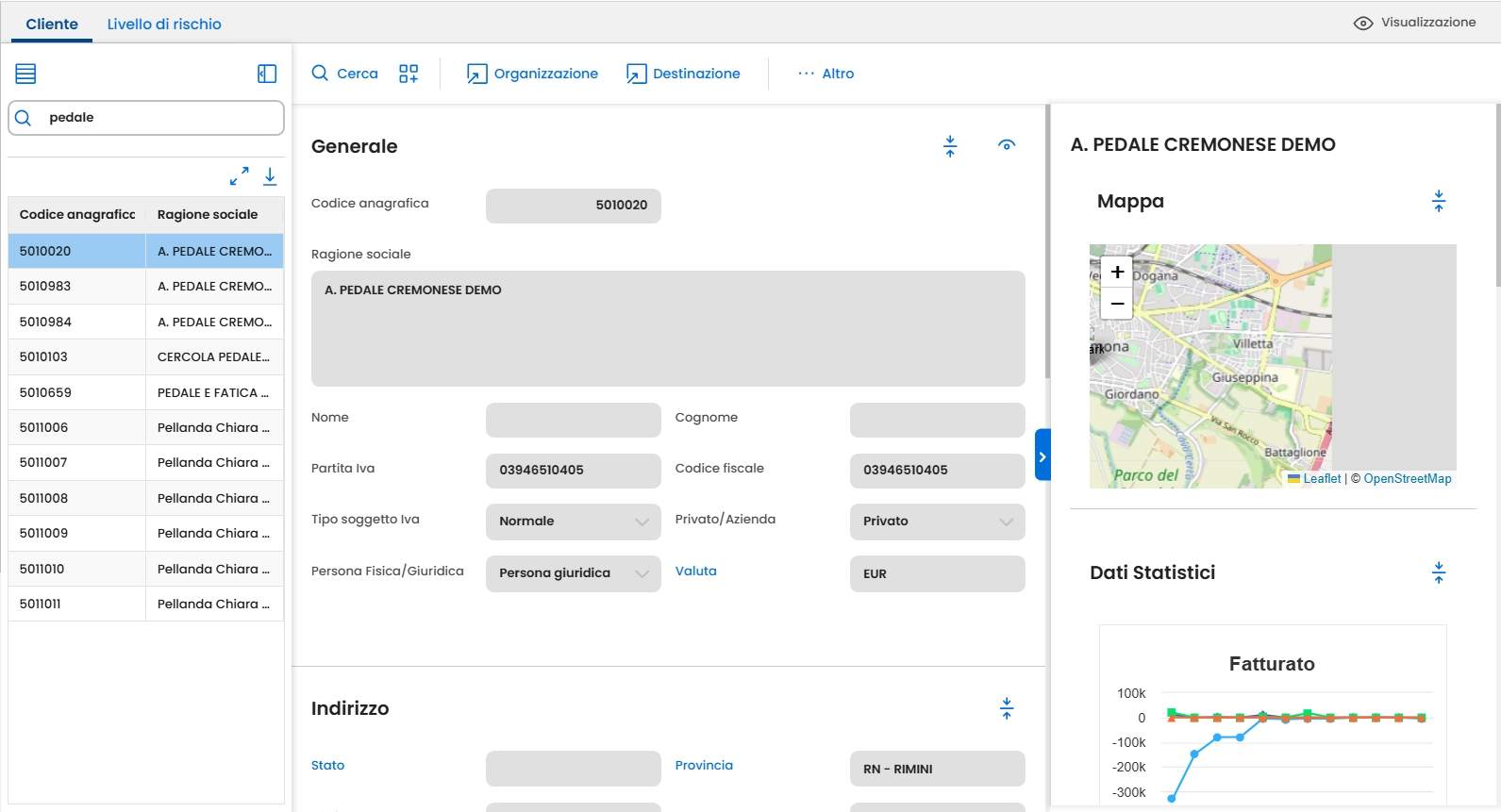Open the Tipo soggetto Iva dropdown

click(x=574, y=522)
